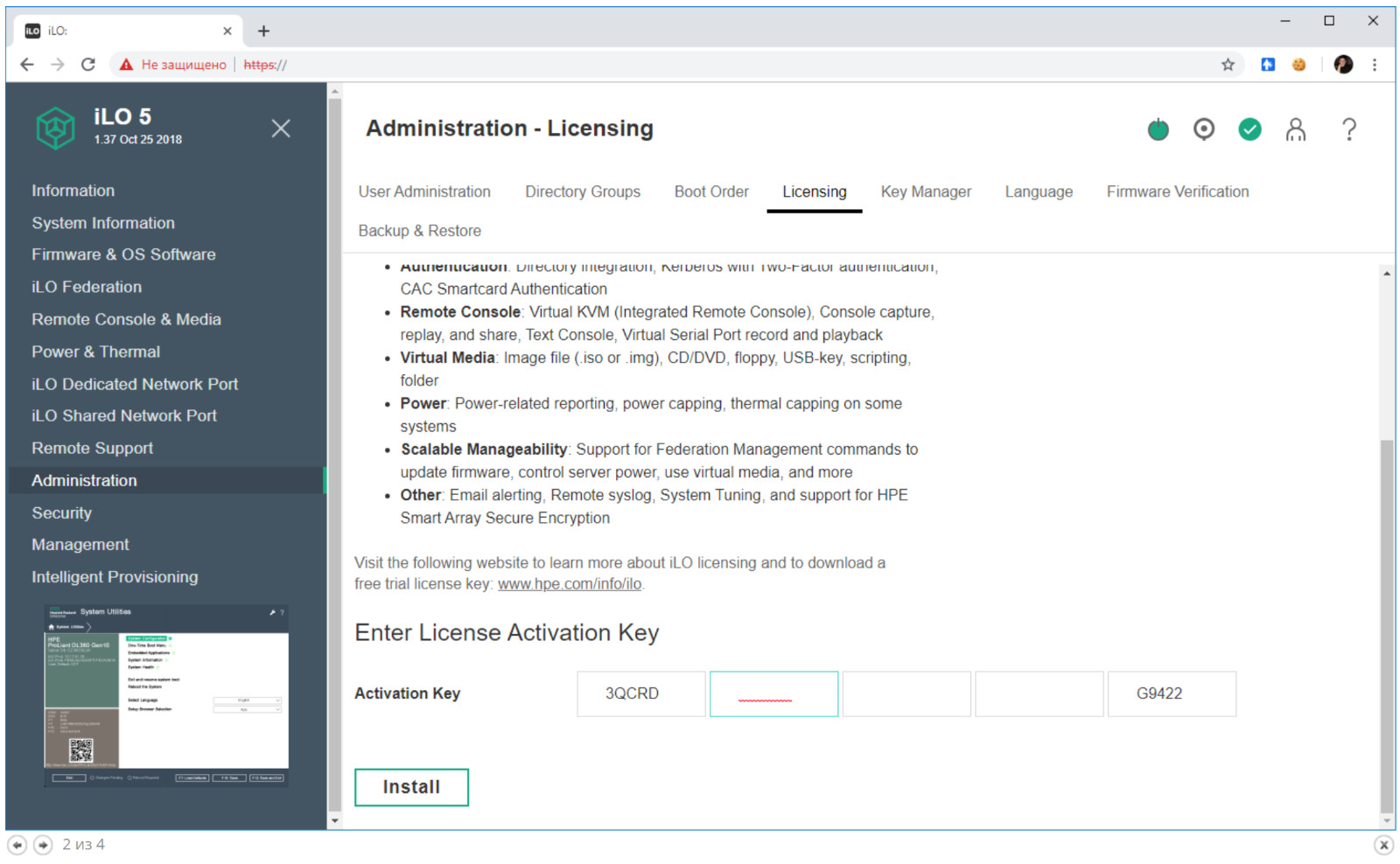The height and width of the screenshot is (864, 1400).
Task: Open Firmware Verification tab
Action: pos(1178,192)
